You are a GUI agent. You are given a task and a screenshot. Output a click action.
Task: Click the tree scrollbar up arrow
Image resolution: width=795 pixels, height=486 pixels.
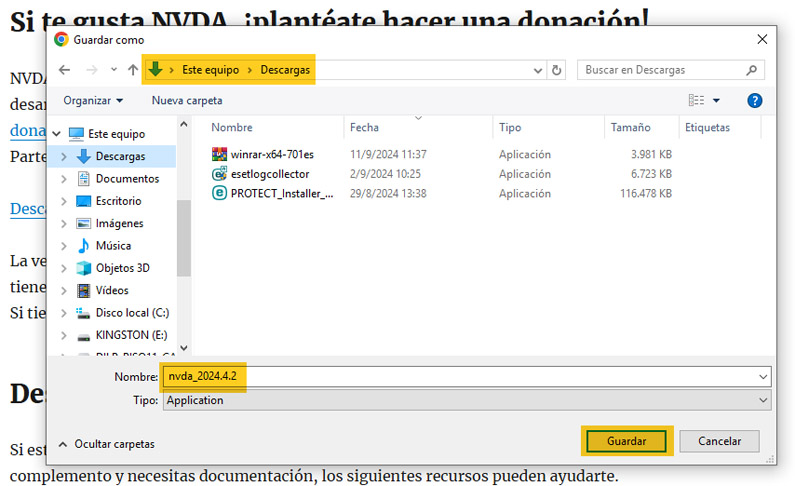184,124
